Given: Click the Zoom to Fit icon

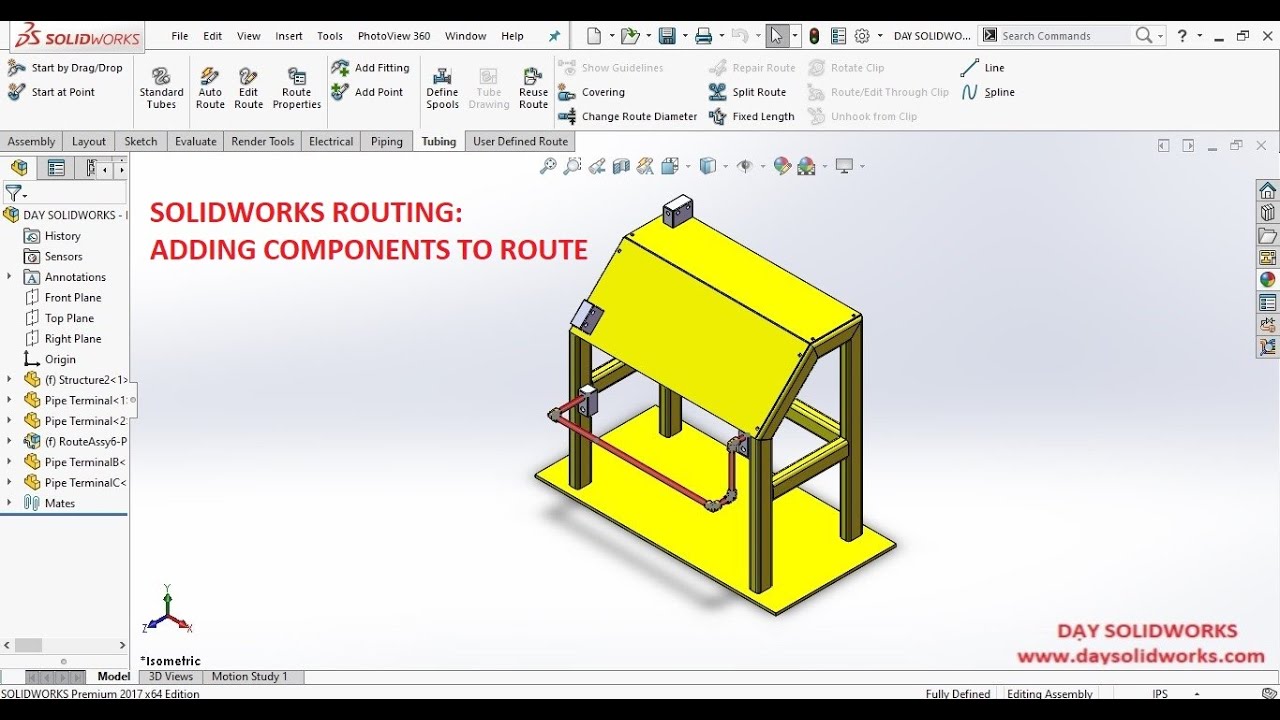Looking at the screenshot, I should tap(548, 166).
